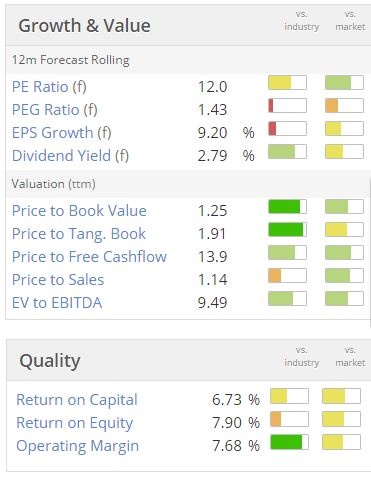Click Price to Book green industry bar
The width and height of the screenshot is (371, 480).
[x=287, y=207]
